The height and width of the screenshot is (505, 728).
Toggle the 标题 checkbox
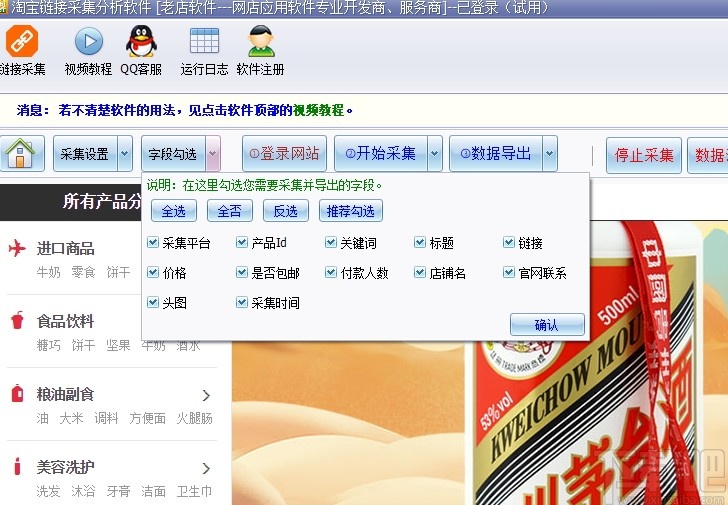(420, 242)
